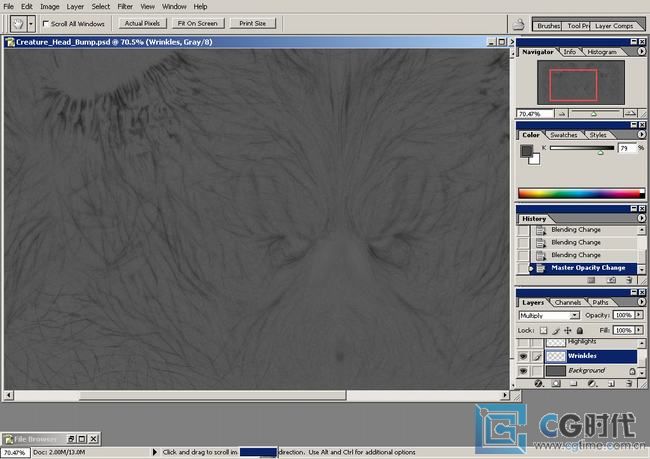The height and width of the screenshot is (459, 650).
Task: Click the Navigator zoom slider
Action: point(595,113)
